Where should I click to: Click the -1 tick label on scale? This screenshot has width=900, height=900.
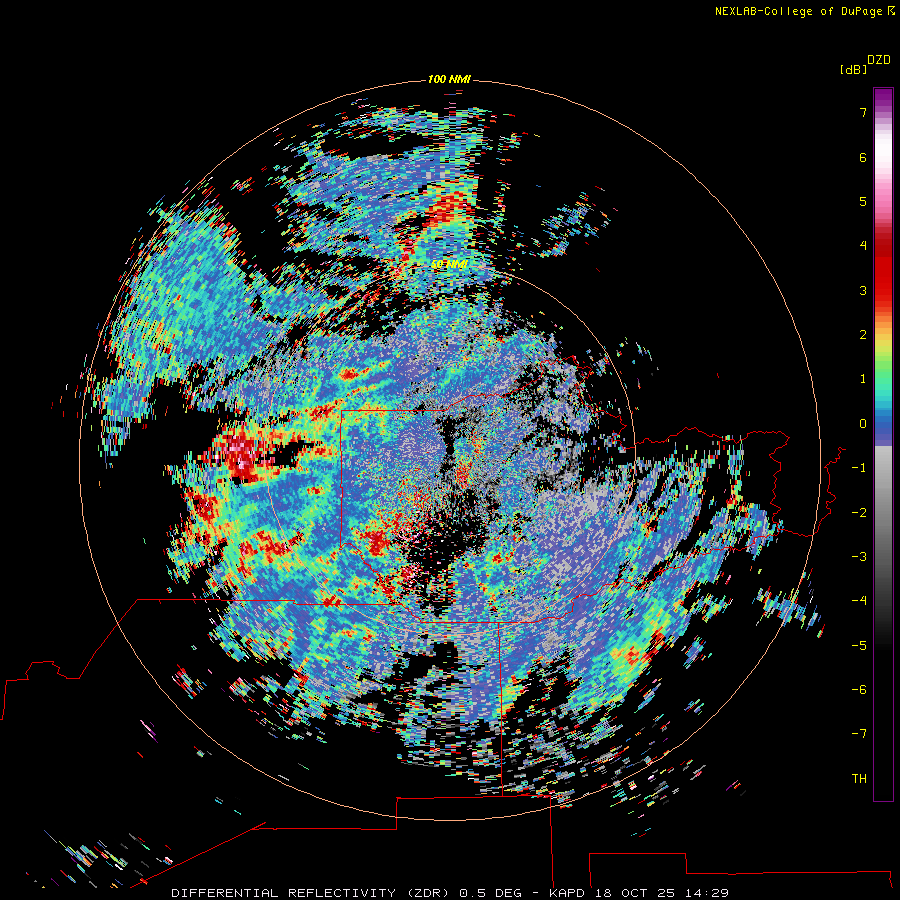coord(859,468)
